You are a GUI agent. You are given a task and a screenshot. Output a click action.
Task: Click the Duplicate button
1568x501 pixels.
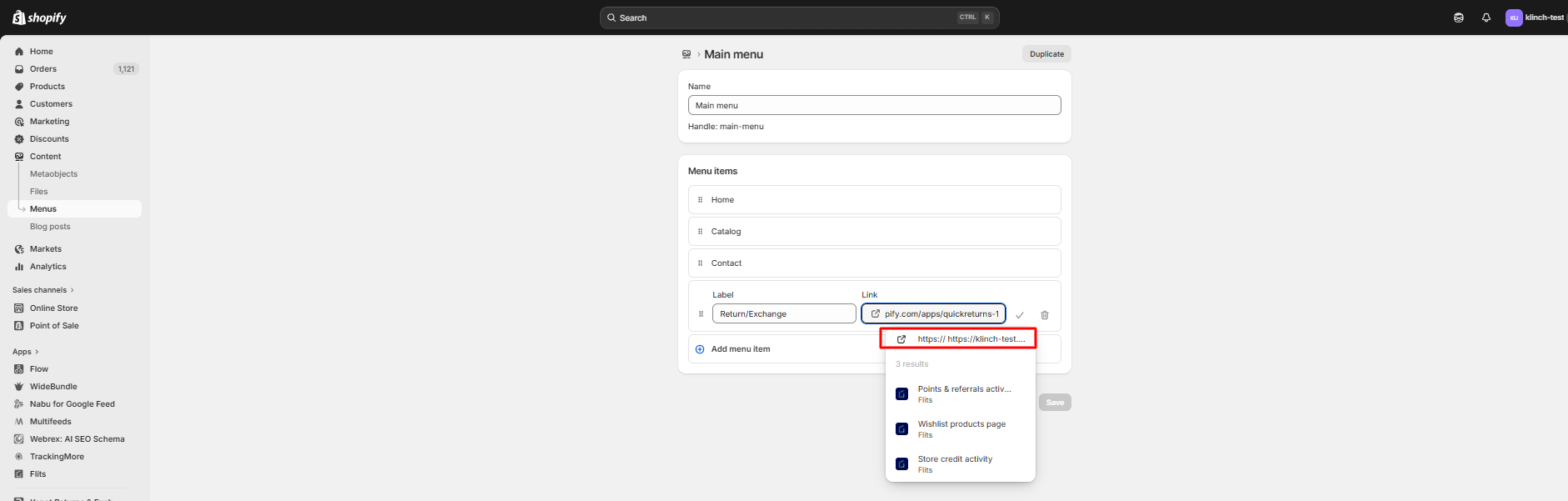click(1046, 54)
